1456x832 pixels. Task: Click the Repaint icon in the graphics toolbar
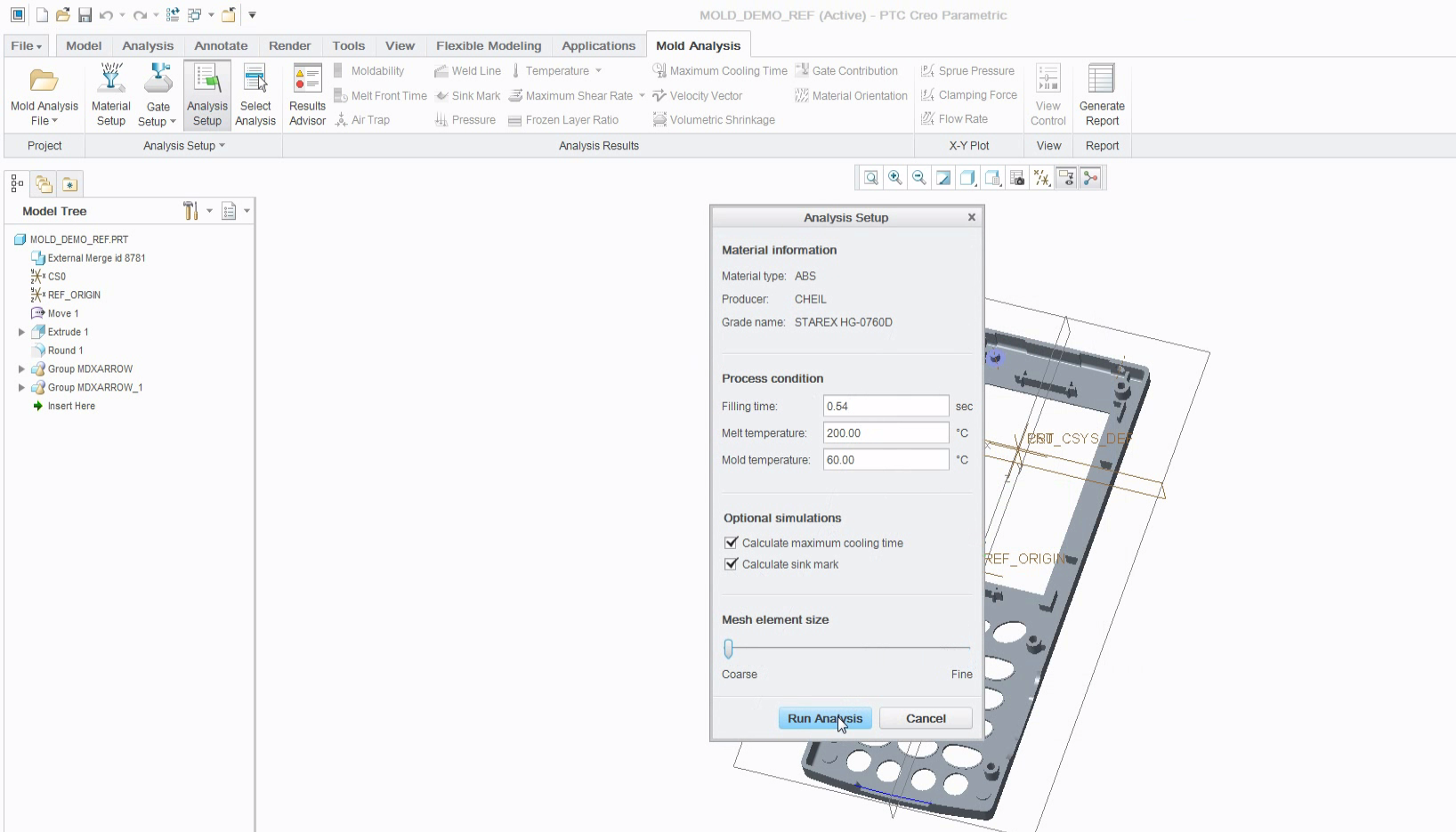(x=943, y=178)
